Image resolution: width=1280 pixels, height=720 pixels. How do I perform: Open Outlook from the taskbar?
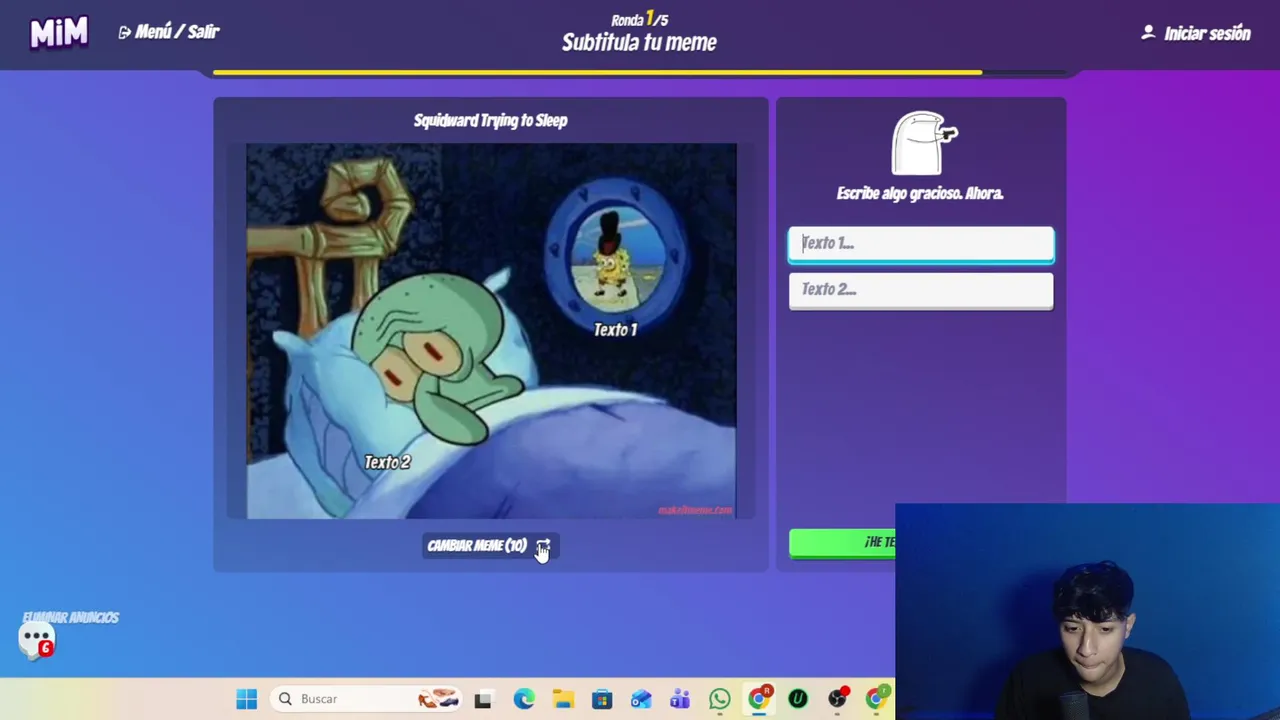(641, 699)
